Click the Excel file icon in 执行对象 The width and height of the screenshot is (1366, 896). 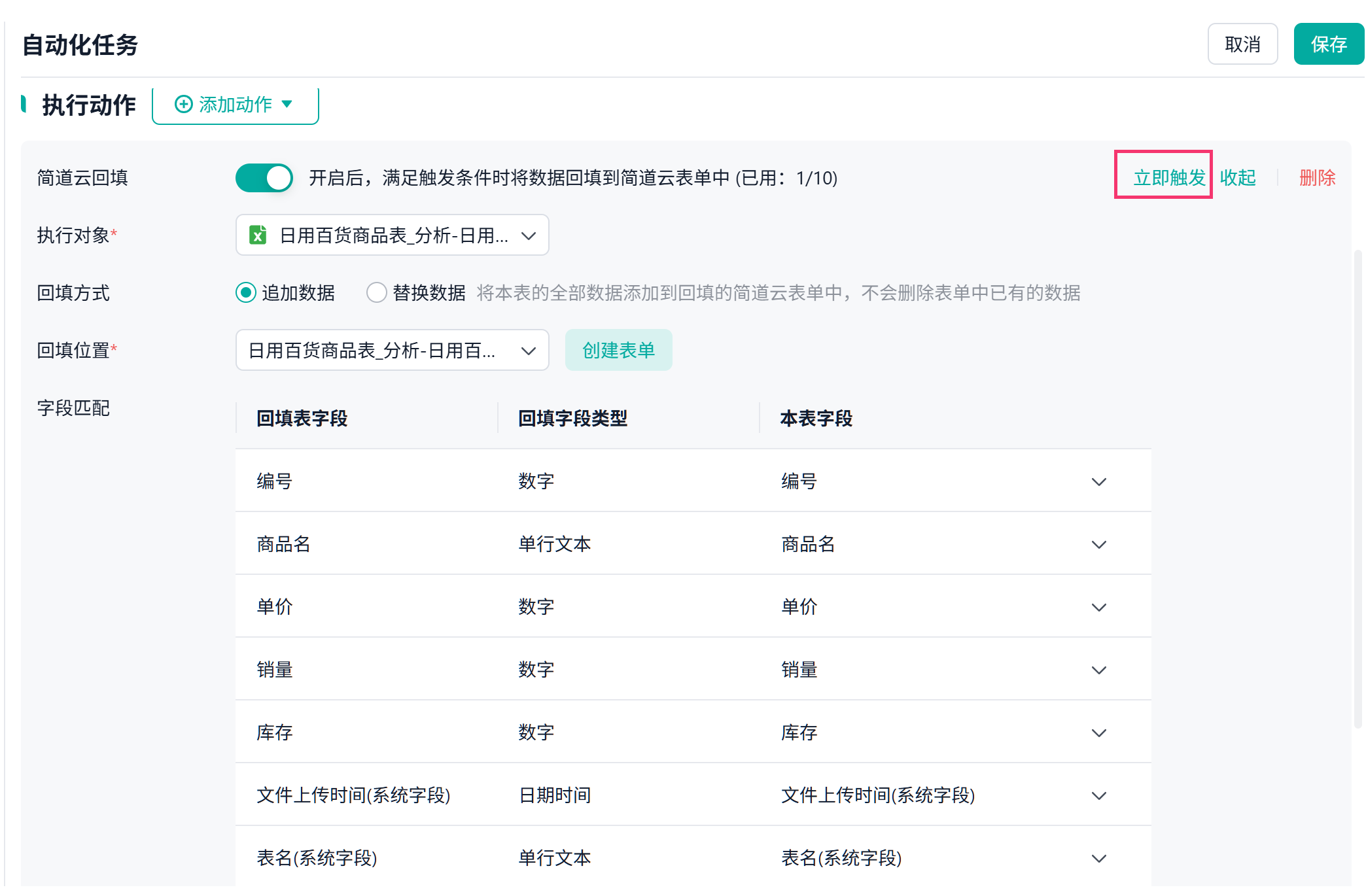click(258, 235)
